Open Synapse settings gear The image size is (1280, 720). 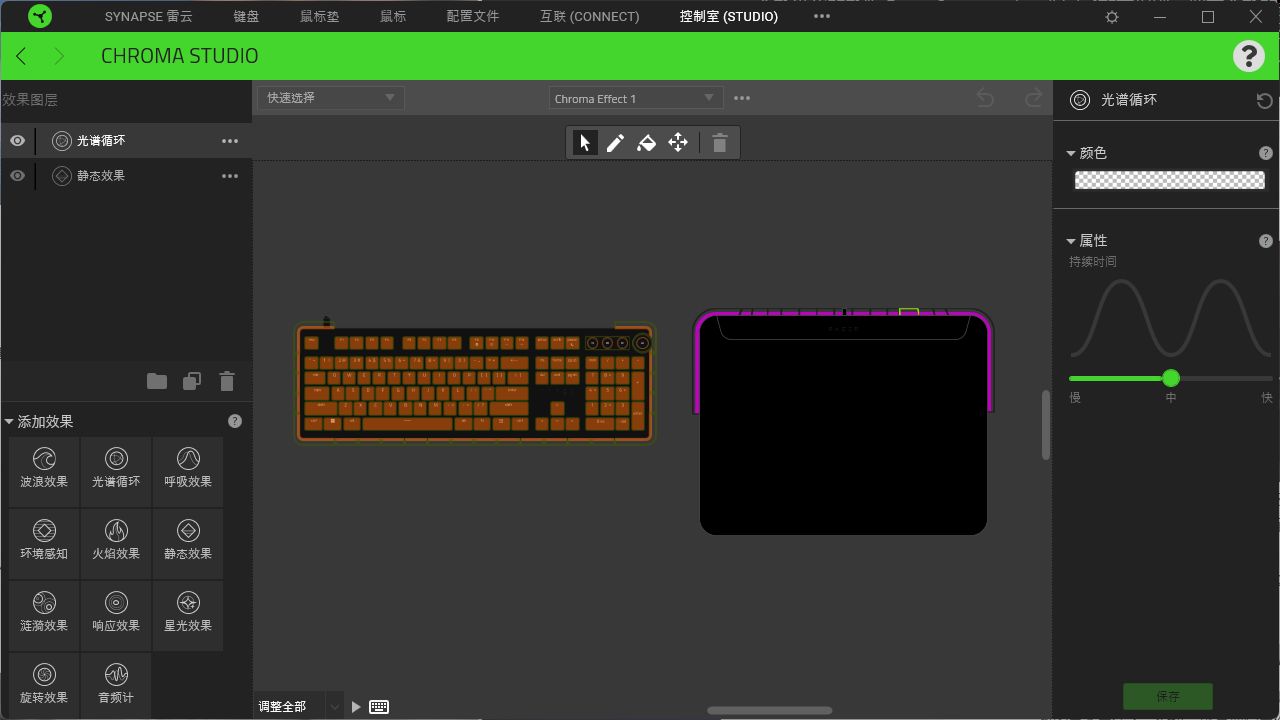(x=1112, y=17)
